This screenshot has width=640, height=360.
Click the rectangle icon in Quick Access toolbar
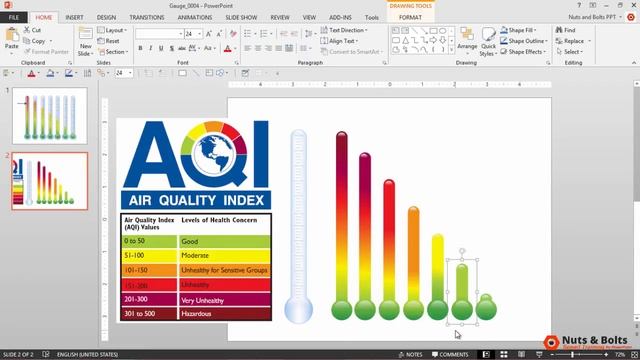[182, 73]
